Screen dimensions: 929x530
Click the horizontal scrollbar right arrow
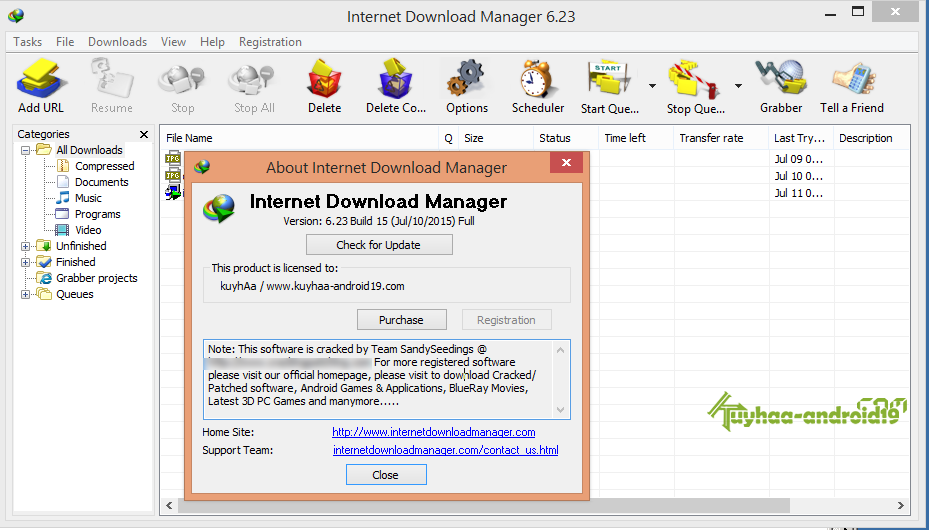pos(901,505)
